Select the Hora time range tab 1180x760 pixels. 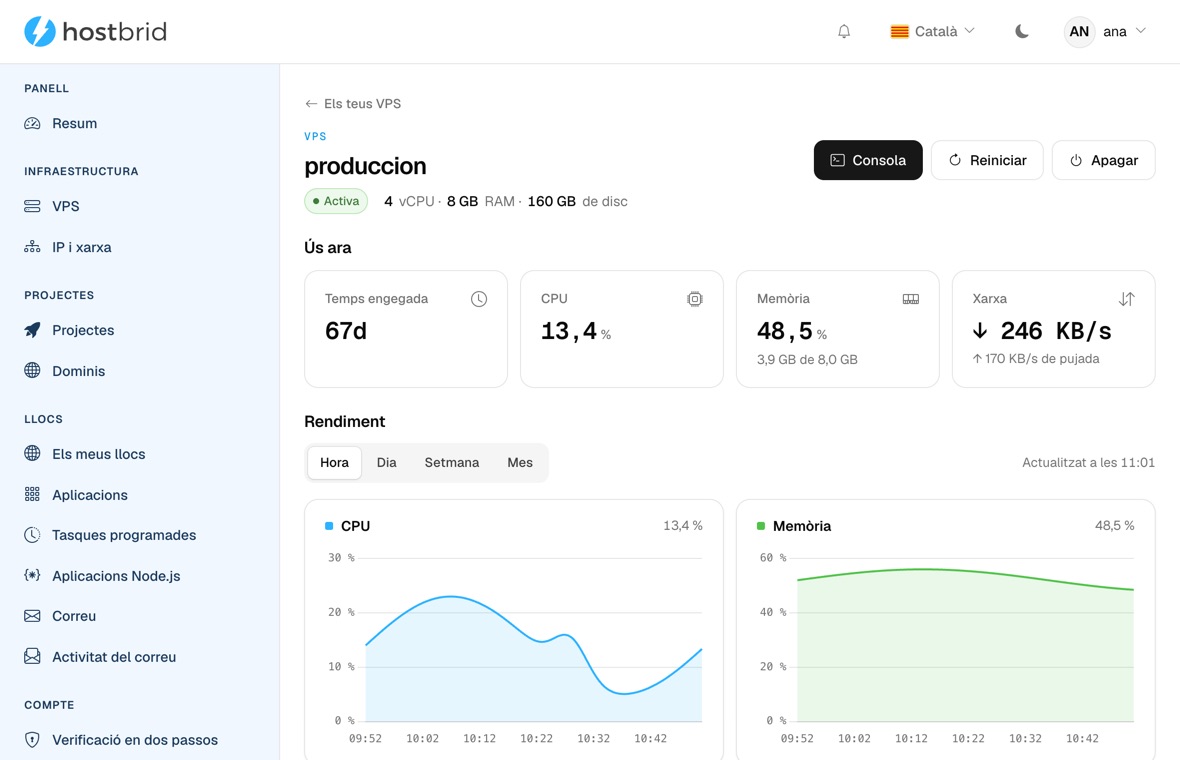[x=334, y=463]
